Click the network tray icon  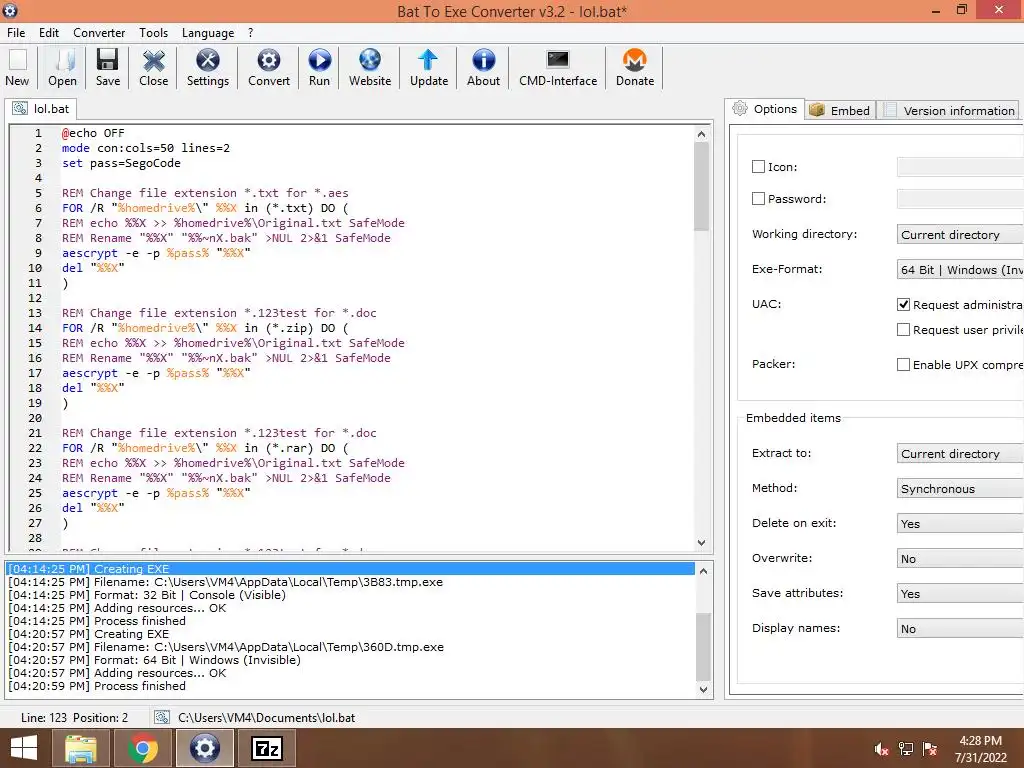pyautogui.click(x=906, y=749)
